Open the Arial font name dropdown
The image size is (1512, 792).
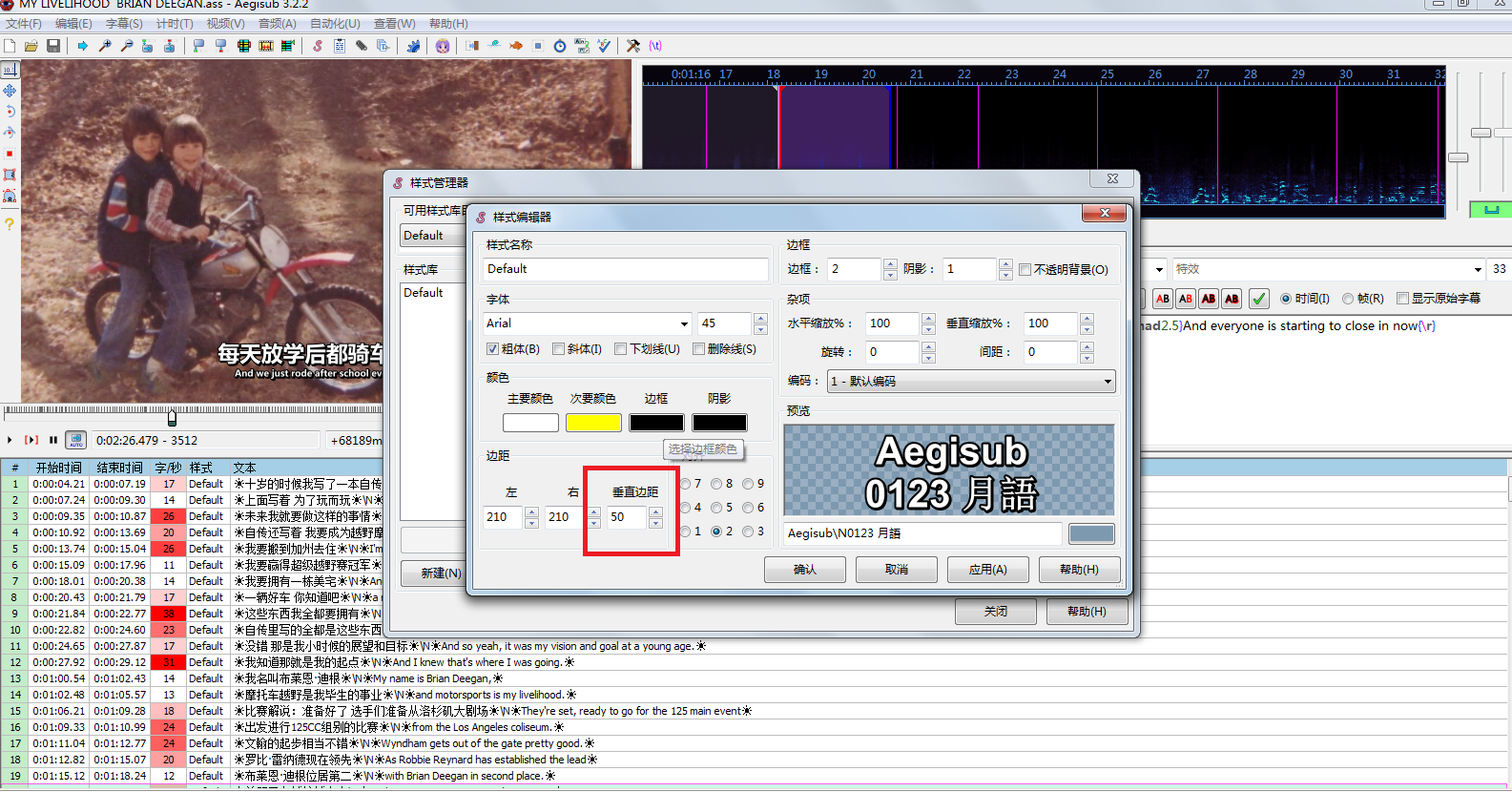pyautogui.click(x=683, y=323)
